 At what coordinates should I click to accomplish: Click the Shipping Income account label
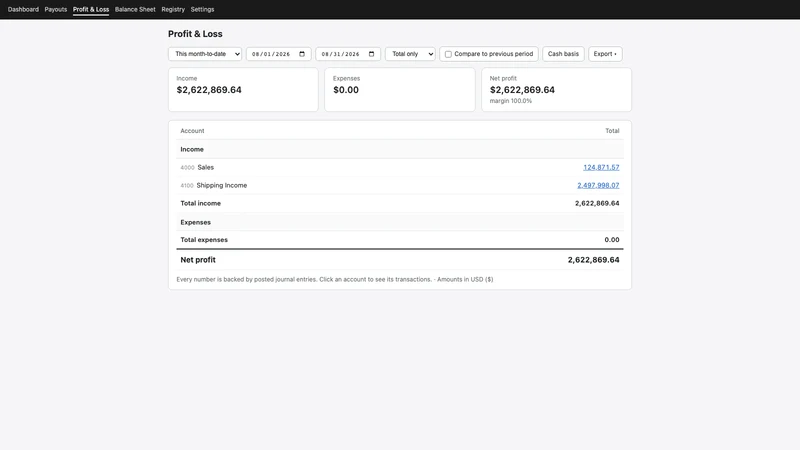(x=221, y=185)
